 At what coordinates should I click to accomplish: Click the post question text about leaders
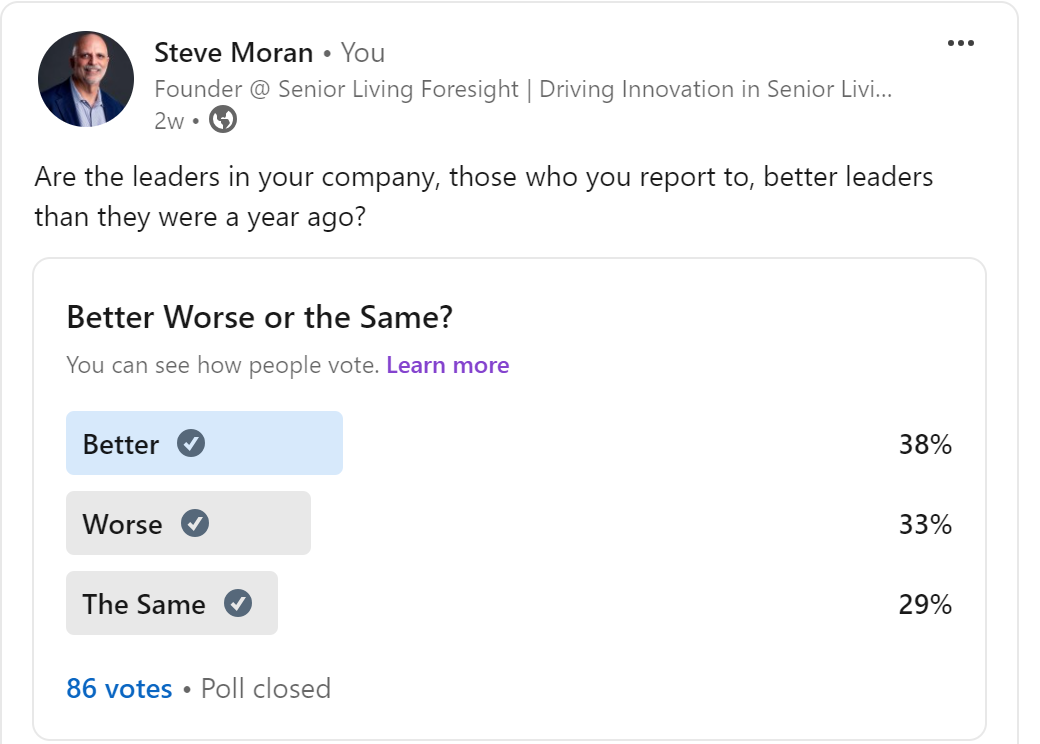point(484,197)
